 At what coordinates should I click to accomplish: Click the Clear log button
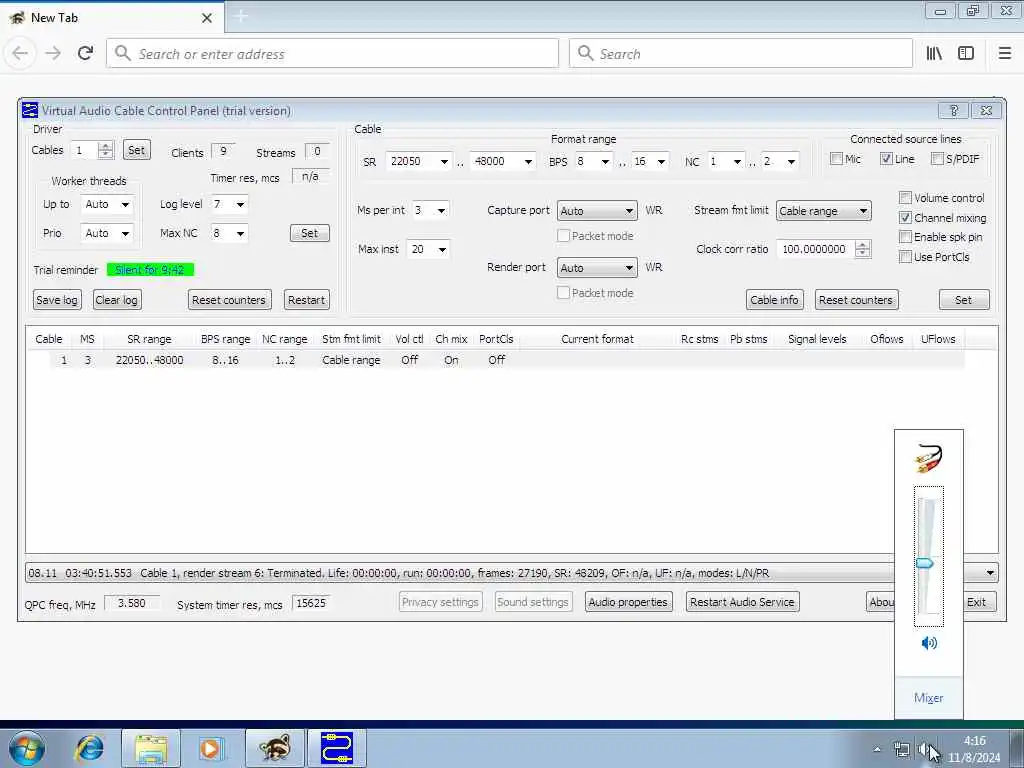116,300
